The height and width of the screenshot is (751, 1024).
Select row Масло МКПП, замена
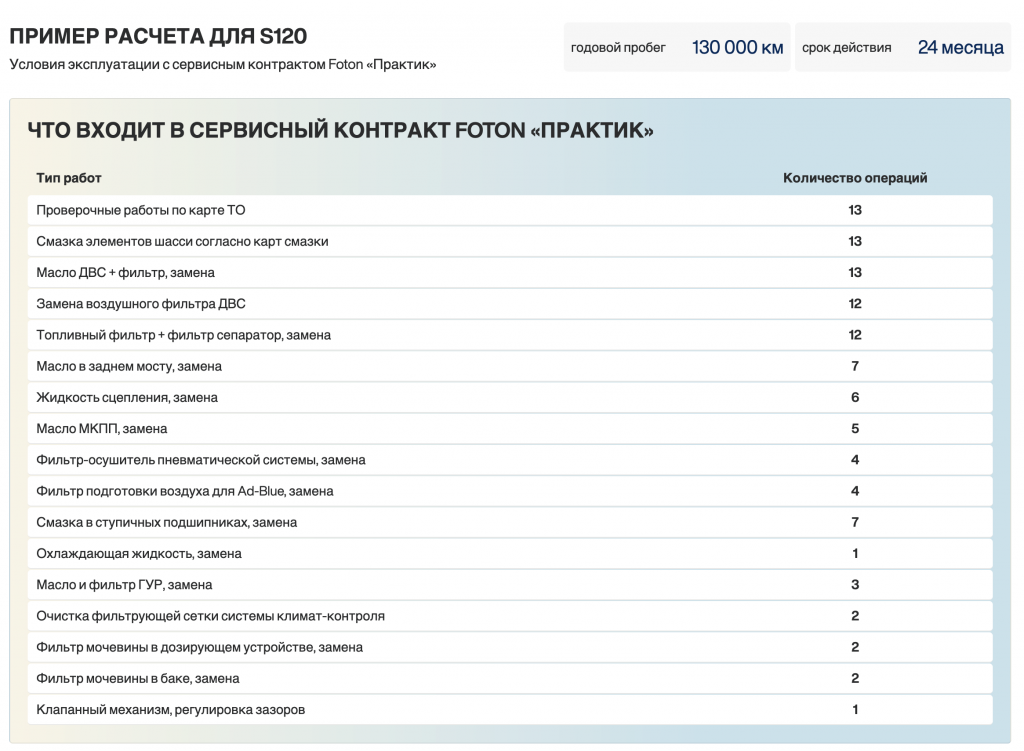point(510,429)
